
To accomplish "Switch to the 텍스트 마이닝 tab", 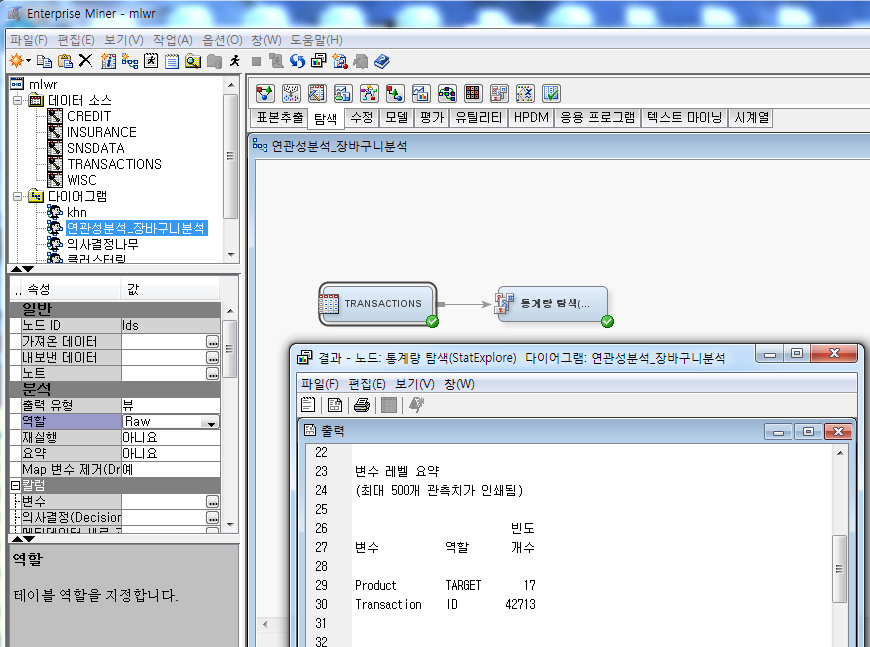I will 685,118.
